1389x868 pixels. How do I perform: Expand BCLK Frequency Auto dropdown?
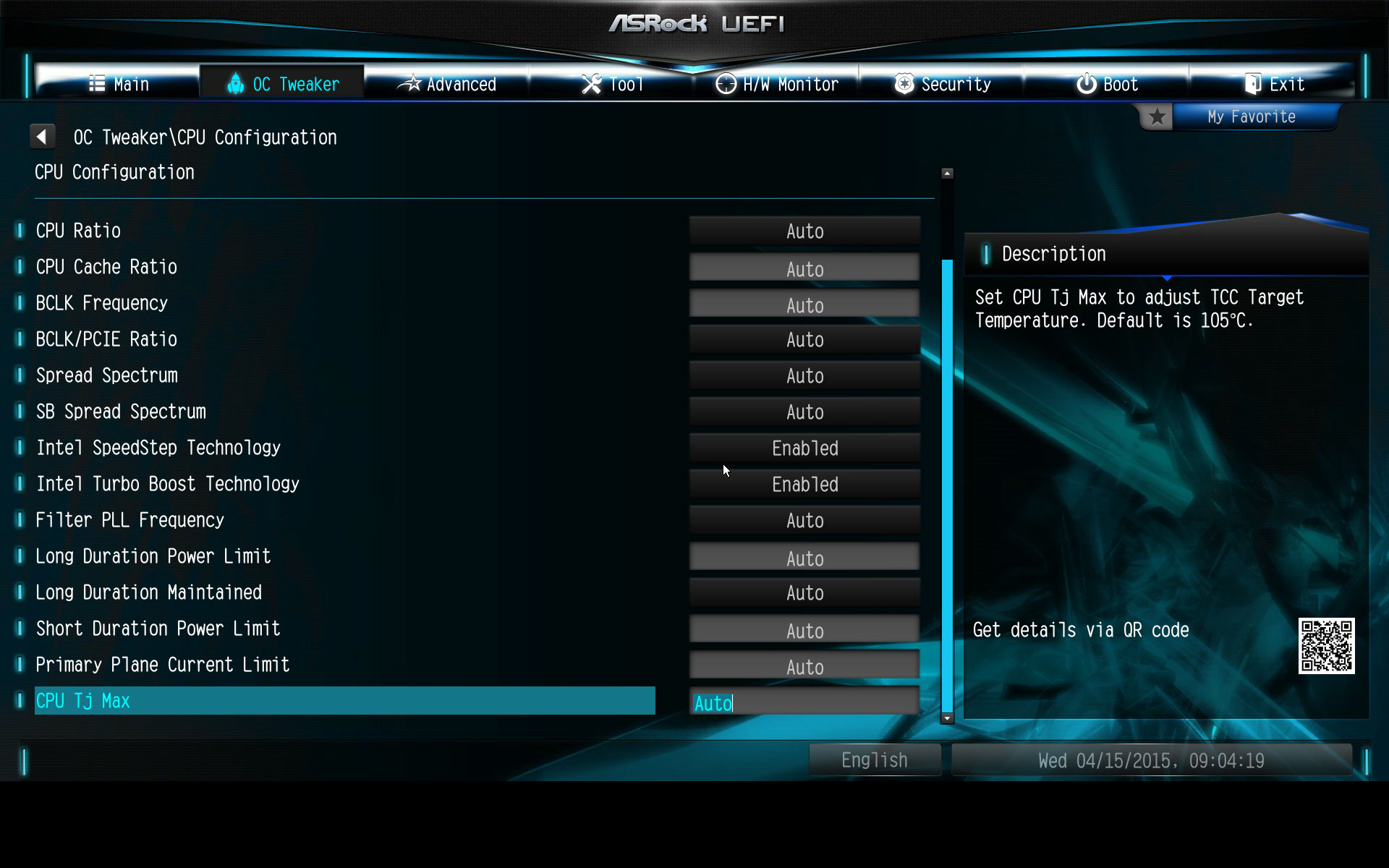point(805,303)
